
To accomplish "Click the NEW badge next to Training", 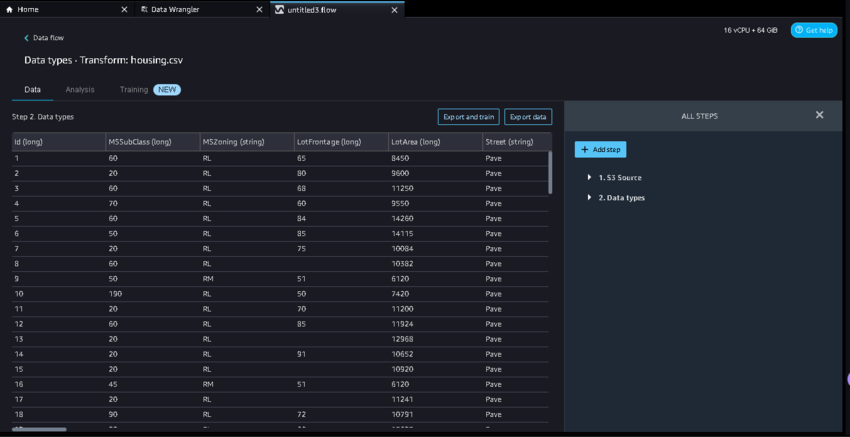I will tap(167, 89).
